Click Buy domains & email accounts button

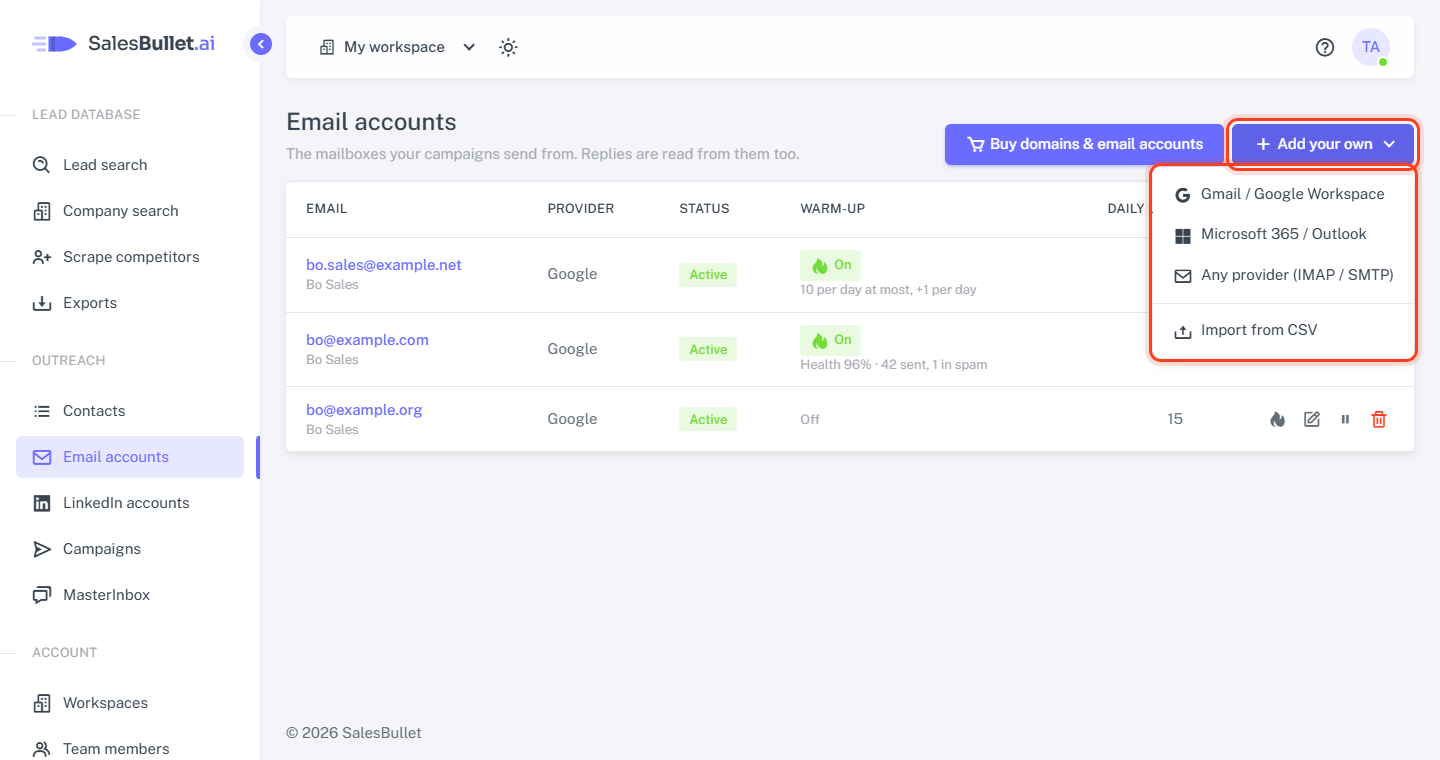point(1084,144)
